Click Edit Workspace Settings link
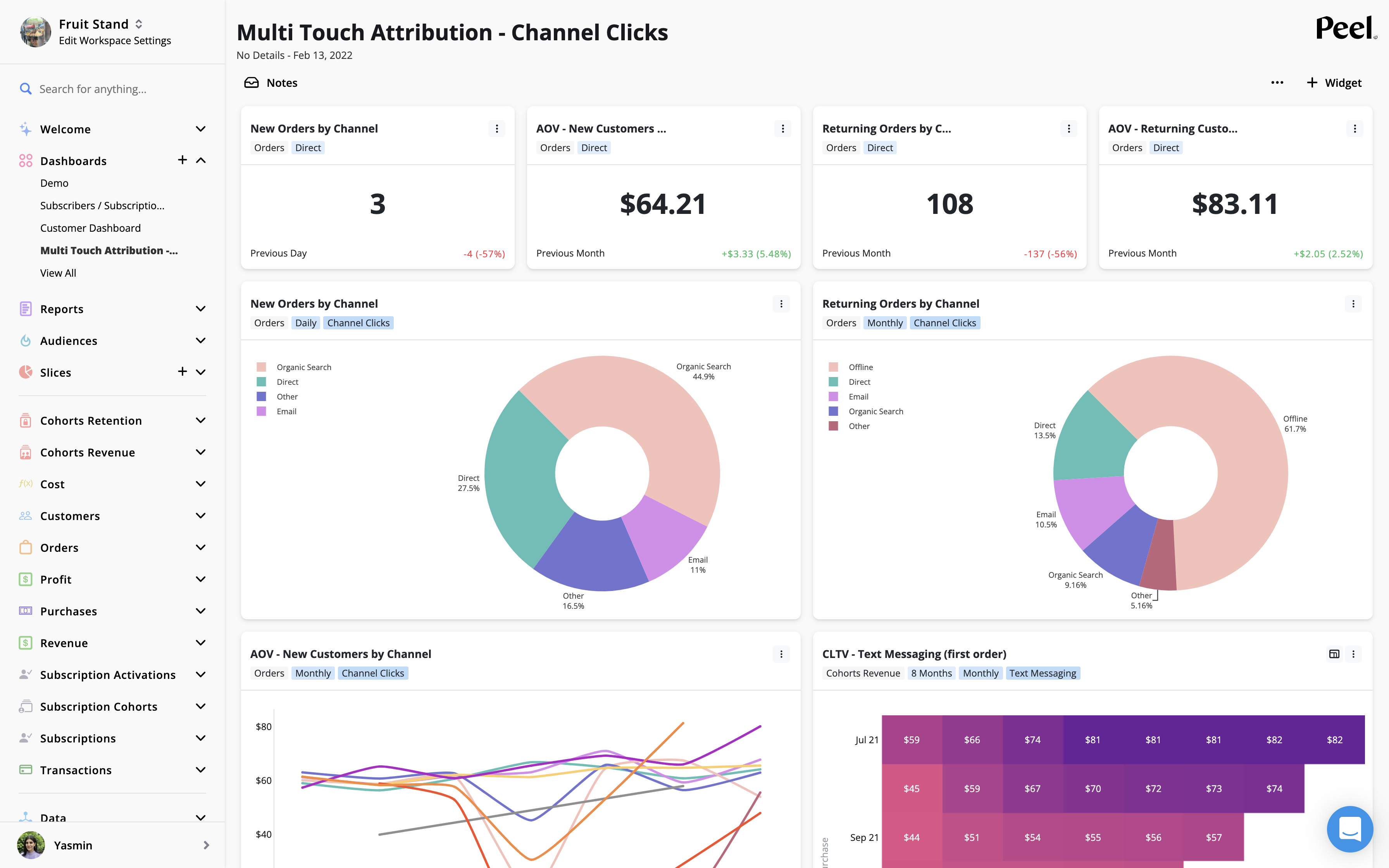 tap(115, 41)
